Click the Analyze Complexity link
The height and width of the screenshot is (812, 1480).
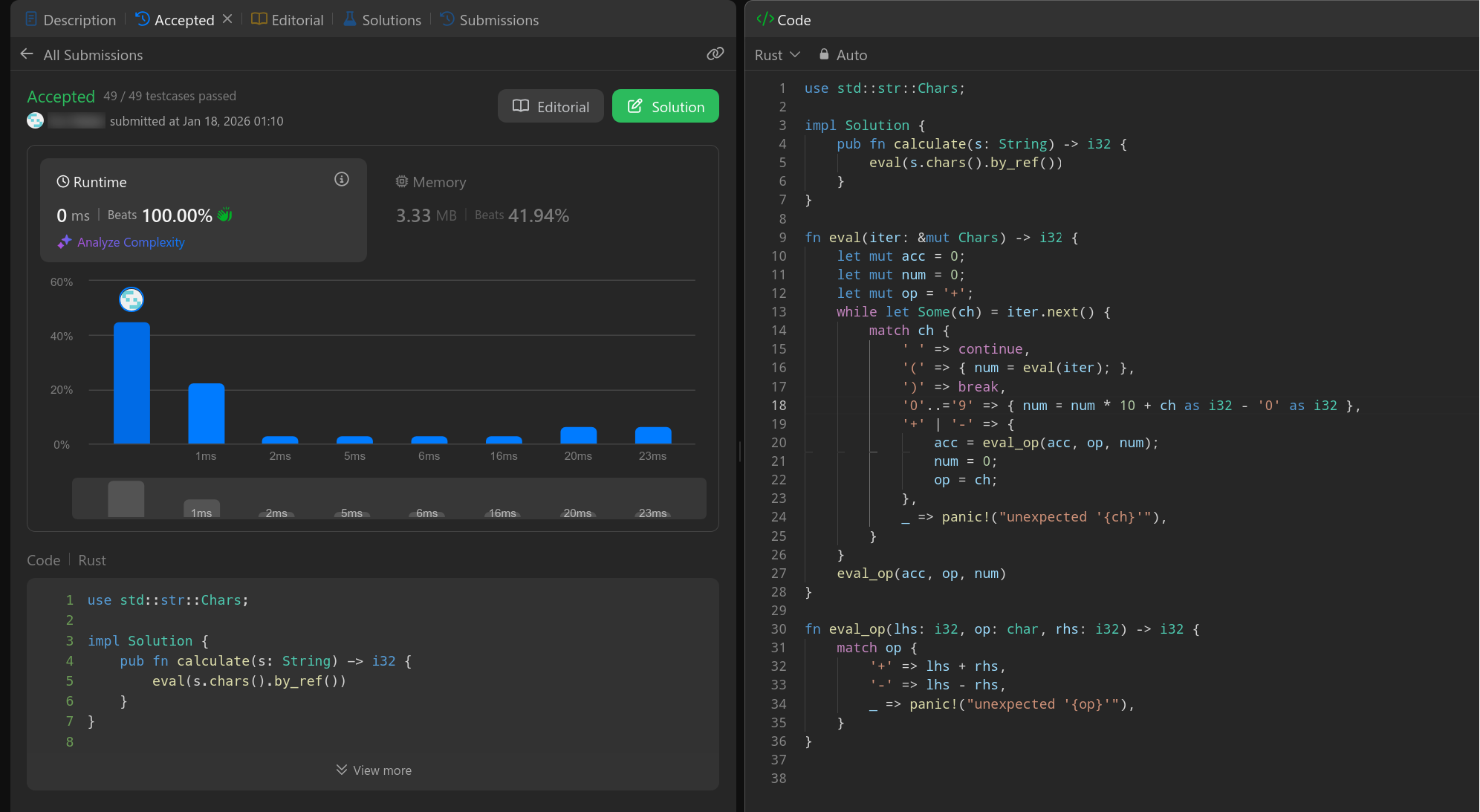tap(131, 242)
